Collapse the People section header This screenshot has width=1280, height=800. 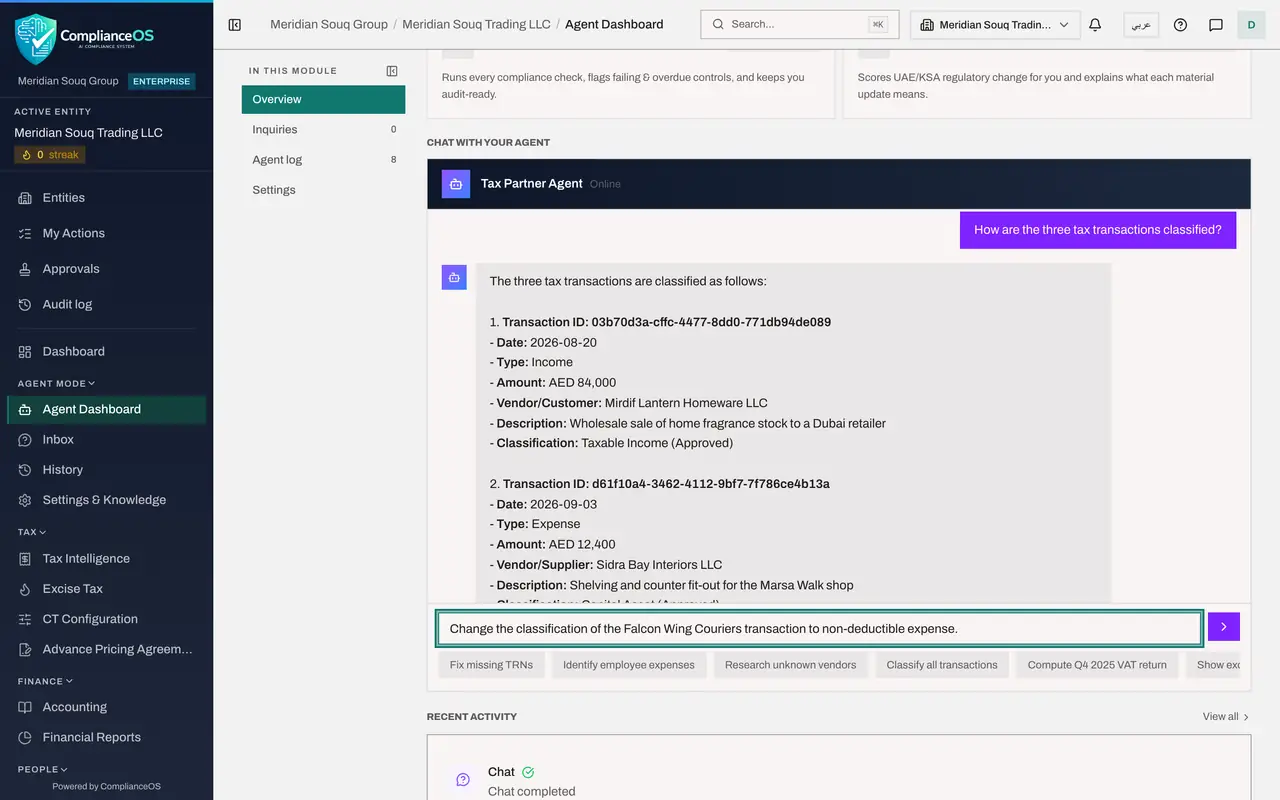pos(43,769)
